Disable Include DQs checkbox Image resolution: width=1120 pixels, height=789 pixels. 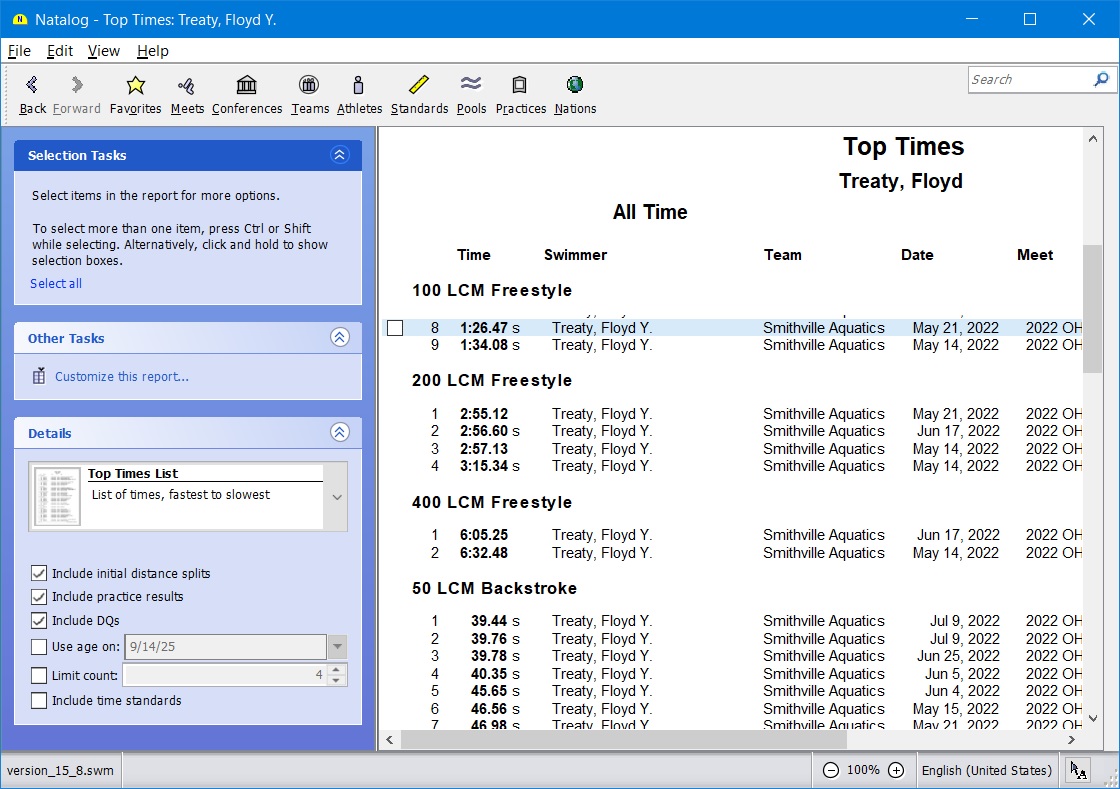pyautogui.click(x=39, y=621)
